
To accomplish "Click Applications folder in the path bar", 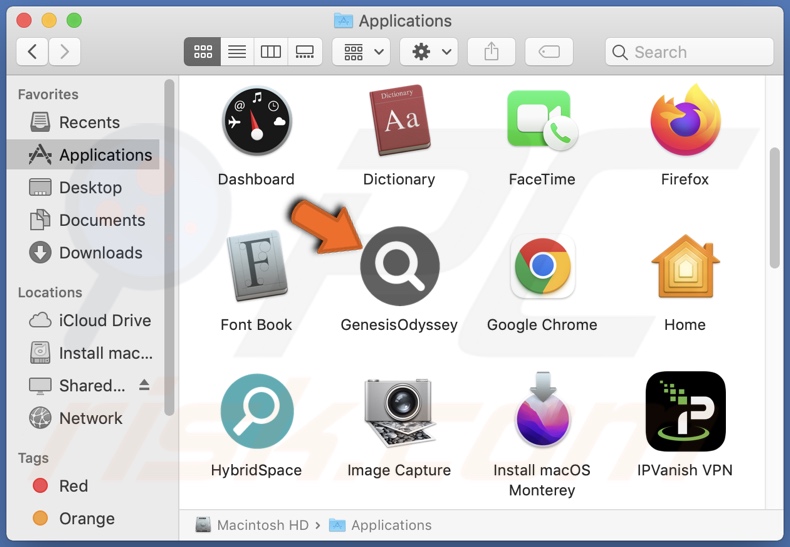I will [380, 525].
